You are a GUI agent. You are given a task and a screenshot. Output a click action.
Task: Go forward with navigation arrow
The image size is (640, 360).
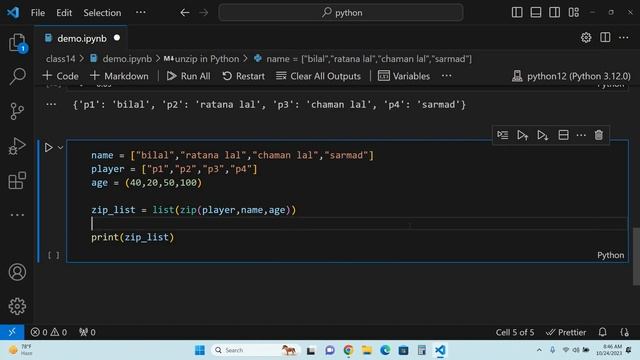[204, 13]
